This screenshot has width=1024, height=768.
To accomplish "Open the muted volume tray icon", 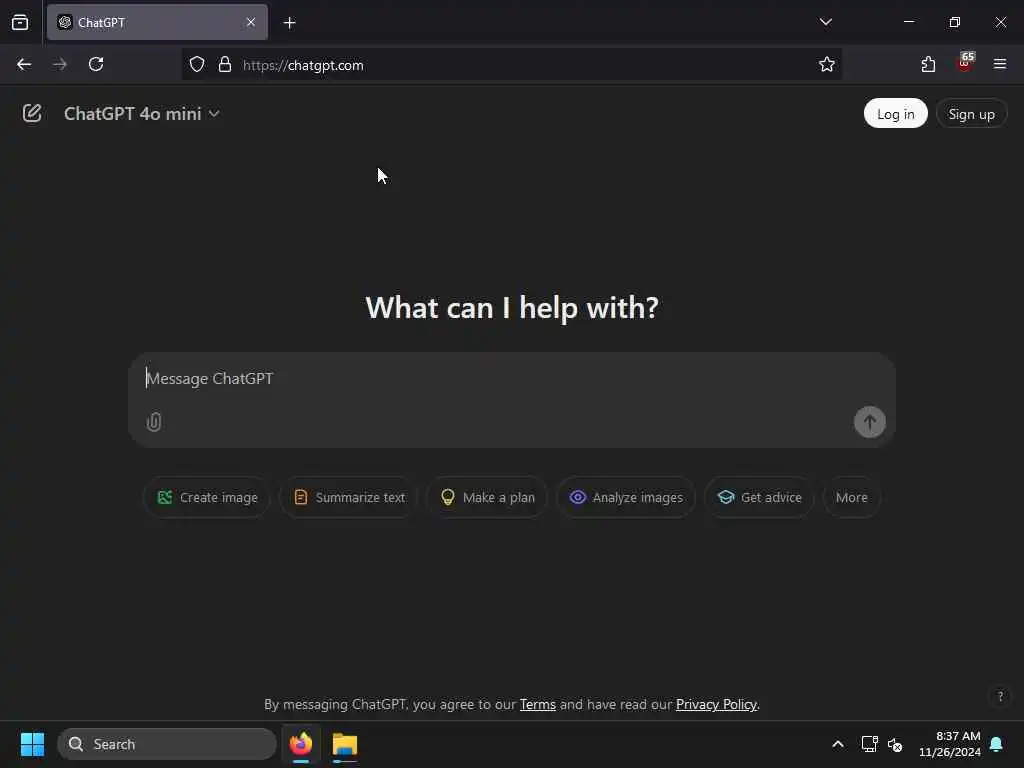I will coord(895,744).
